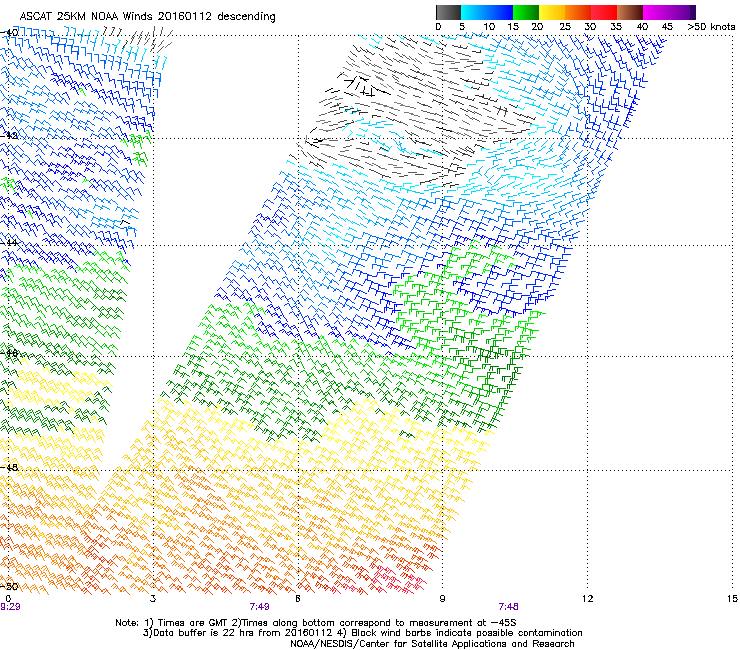Click the -46 latitude axis label
This screenshot has width=740, height=650.
[x=9, y=353]
